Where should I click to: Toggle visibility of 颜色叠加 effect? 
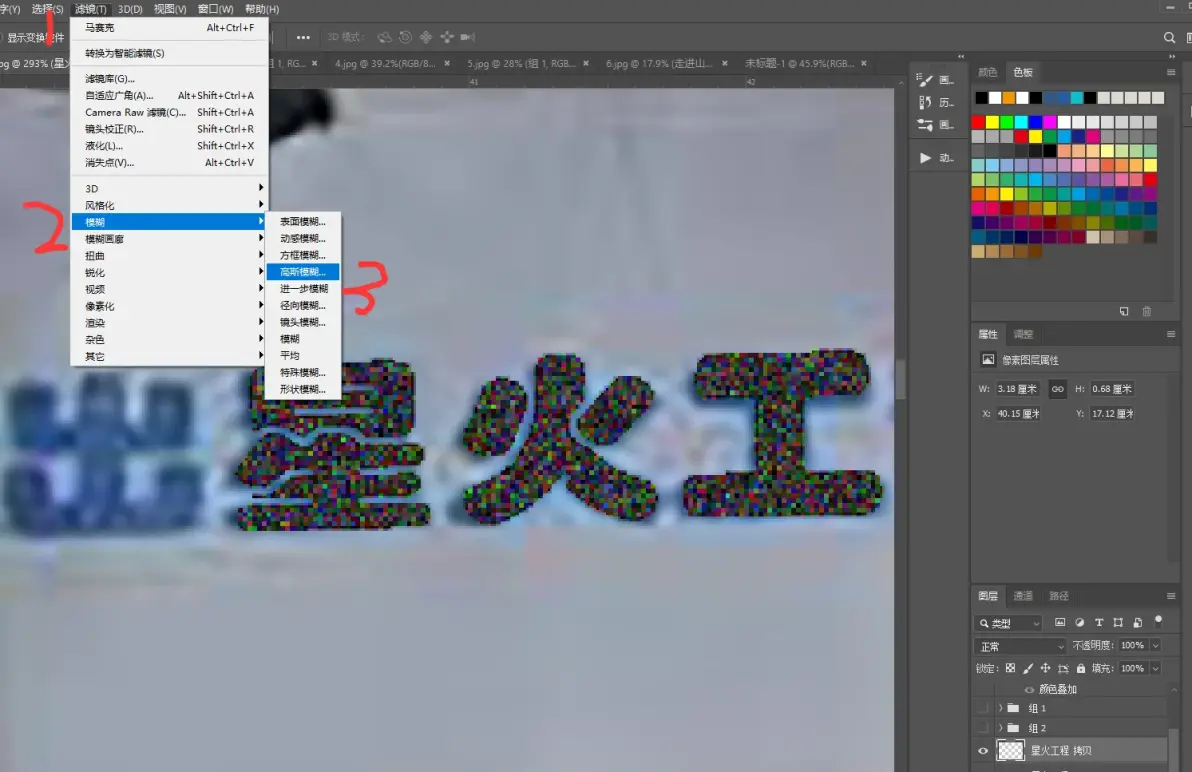click(1029, 689)
